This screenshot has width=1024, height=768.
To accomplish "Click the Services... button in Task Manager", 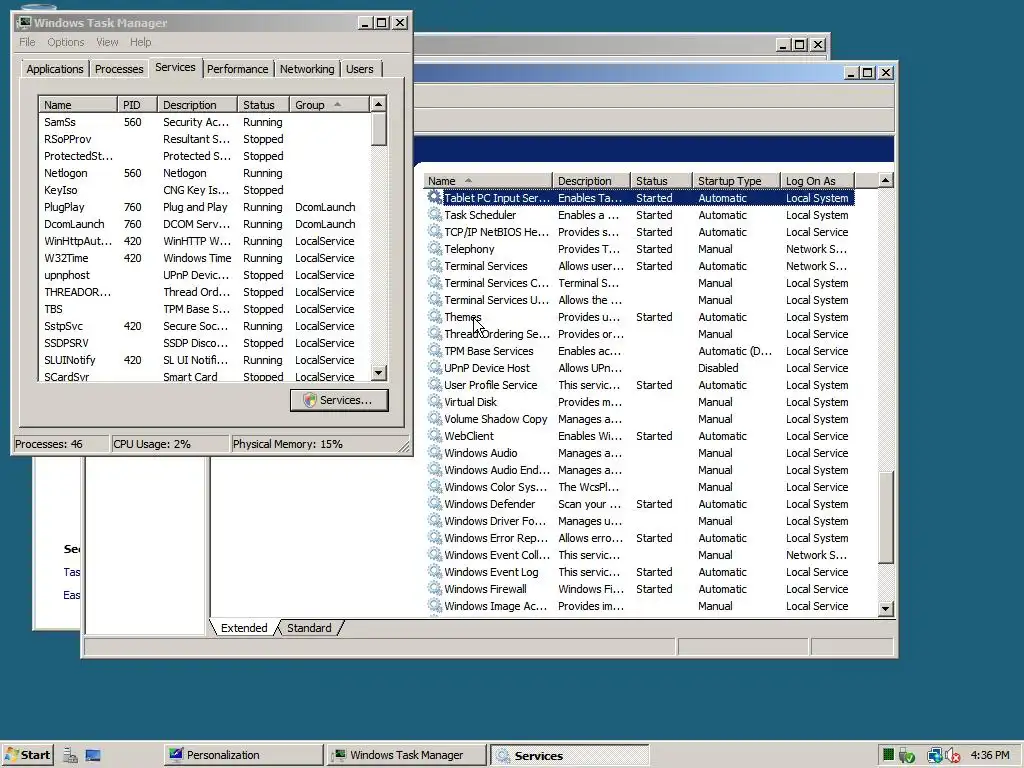I will point(339,400).
